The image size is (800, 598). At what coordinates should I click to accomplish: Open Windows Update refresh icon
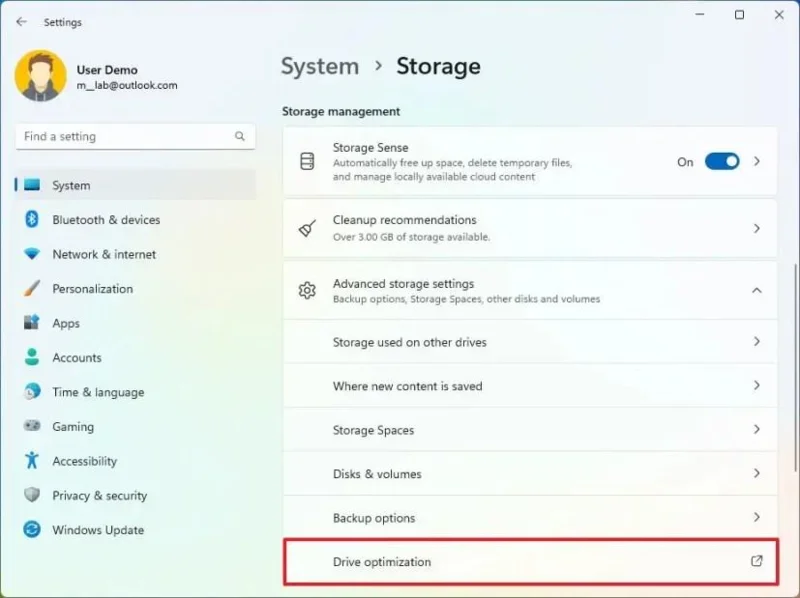[x=32, y=529]
